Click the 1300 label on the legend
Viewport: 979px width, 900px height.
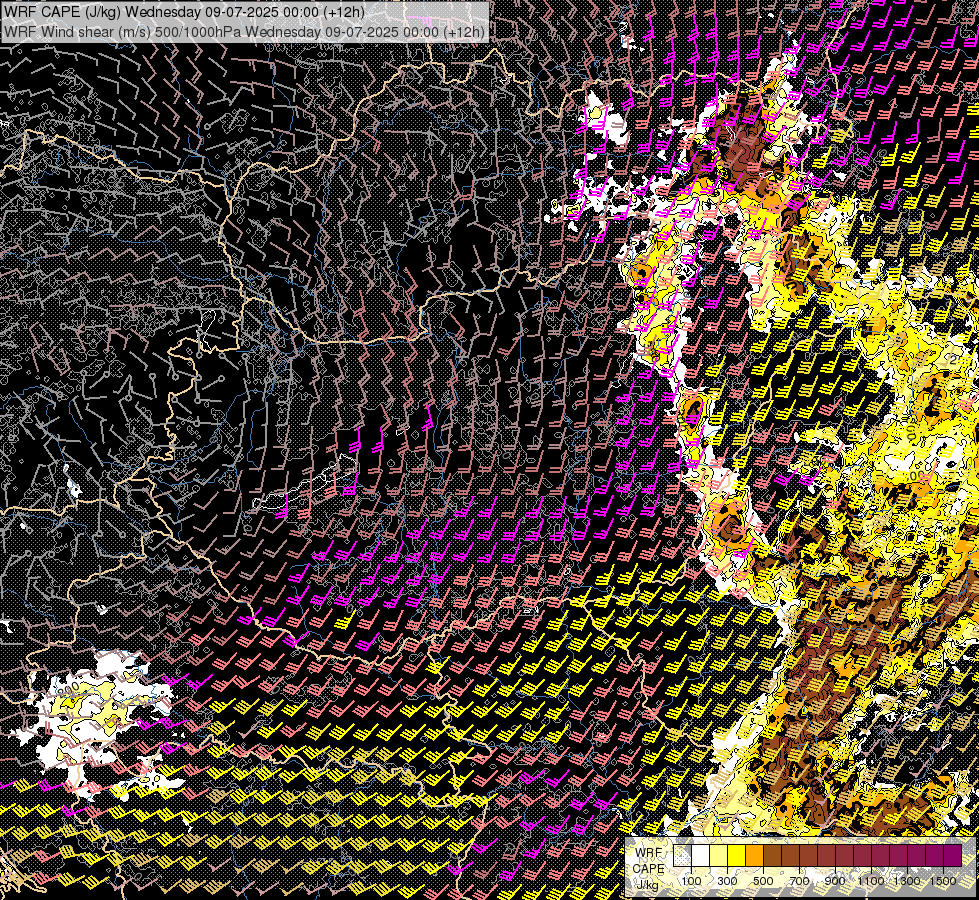pyautogui.click(x=907, y=881)
